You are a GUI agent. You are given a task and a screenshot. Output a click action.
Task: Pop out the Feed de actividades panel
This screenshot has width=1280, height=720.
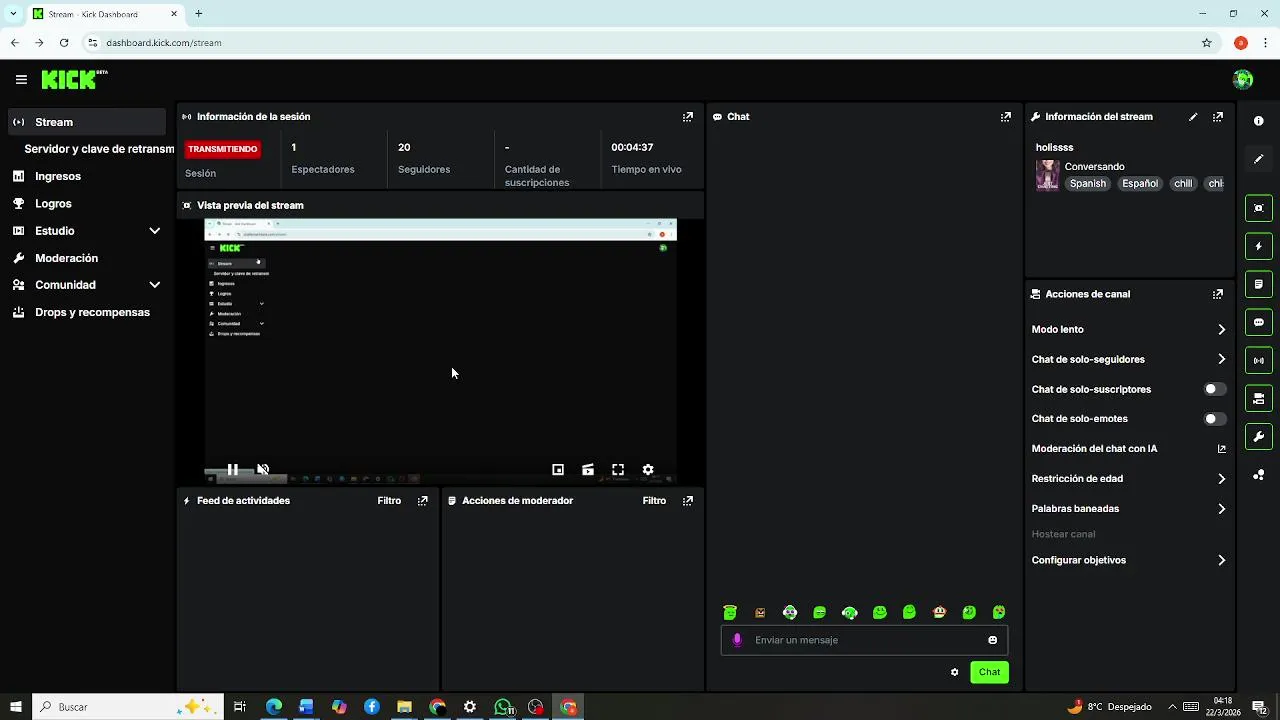click(423, 501)
